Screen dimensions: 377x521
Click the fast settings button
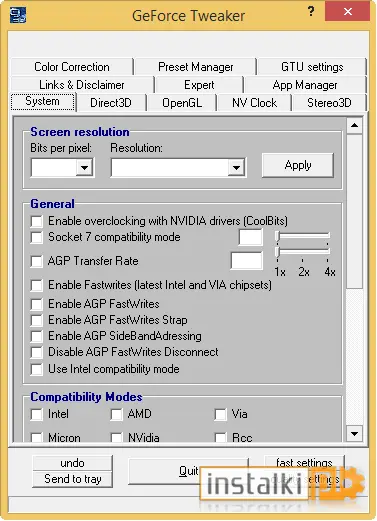pyautogui.click(x=304, y=463)
